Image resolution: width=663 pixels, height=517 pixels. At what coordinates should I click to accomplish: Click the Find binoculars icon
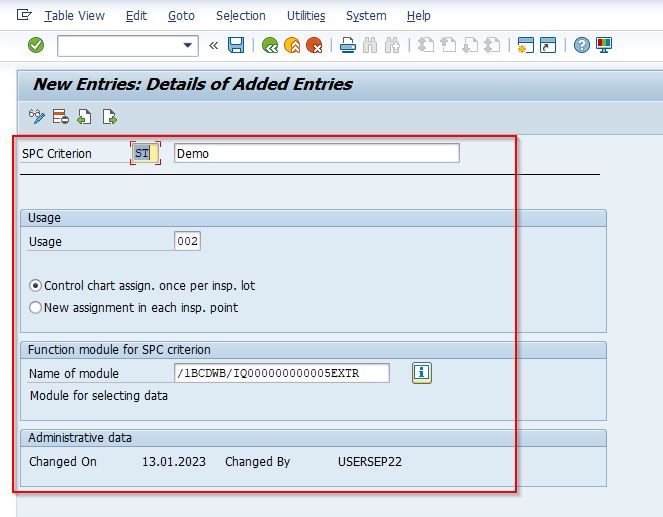pyautogui.click(x=370, y=45)
